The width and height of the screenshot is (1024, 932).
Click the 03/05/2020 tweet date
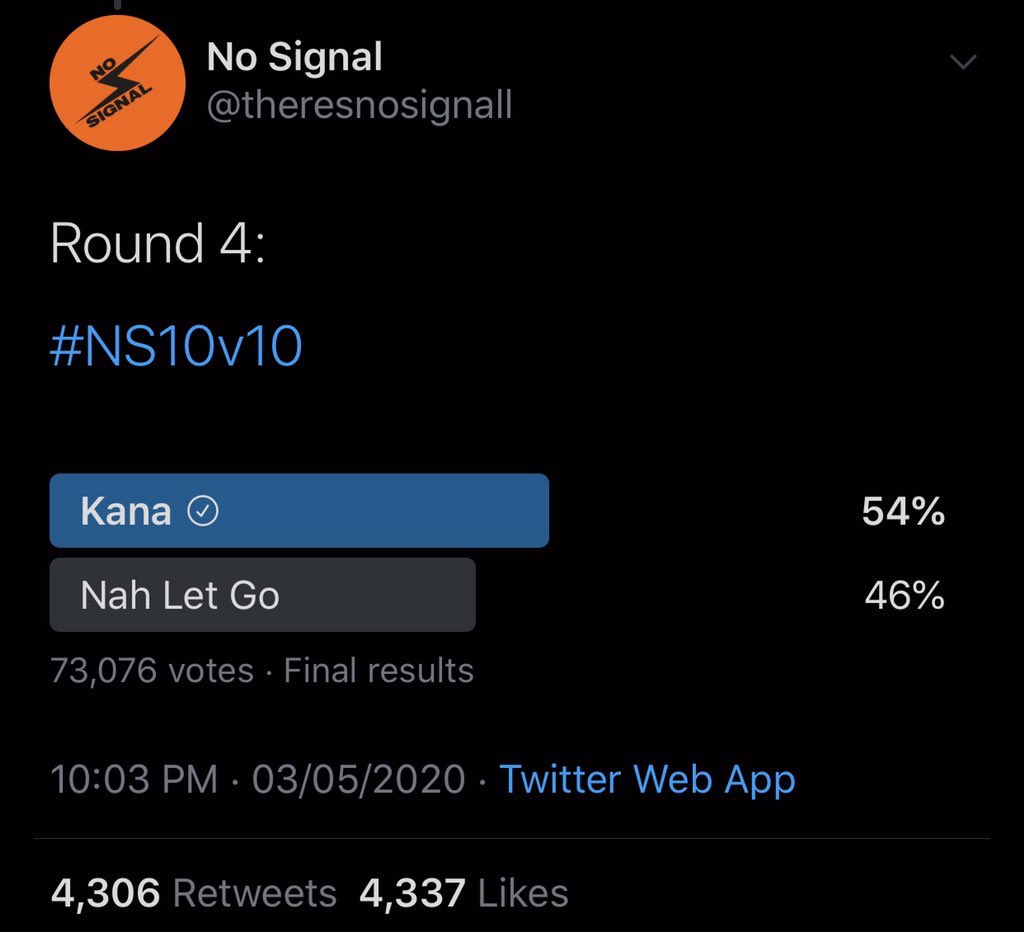click(x=358, y=779)
